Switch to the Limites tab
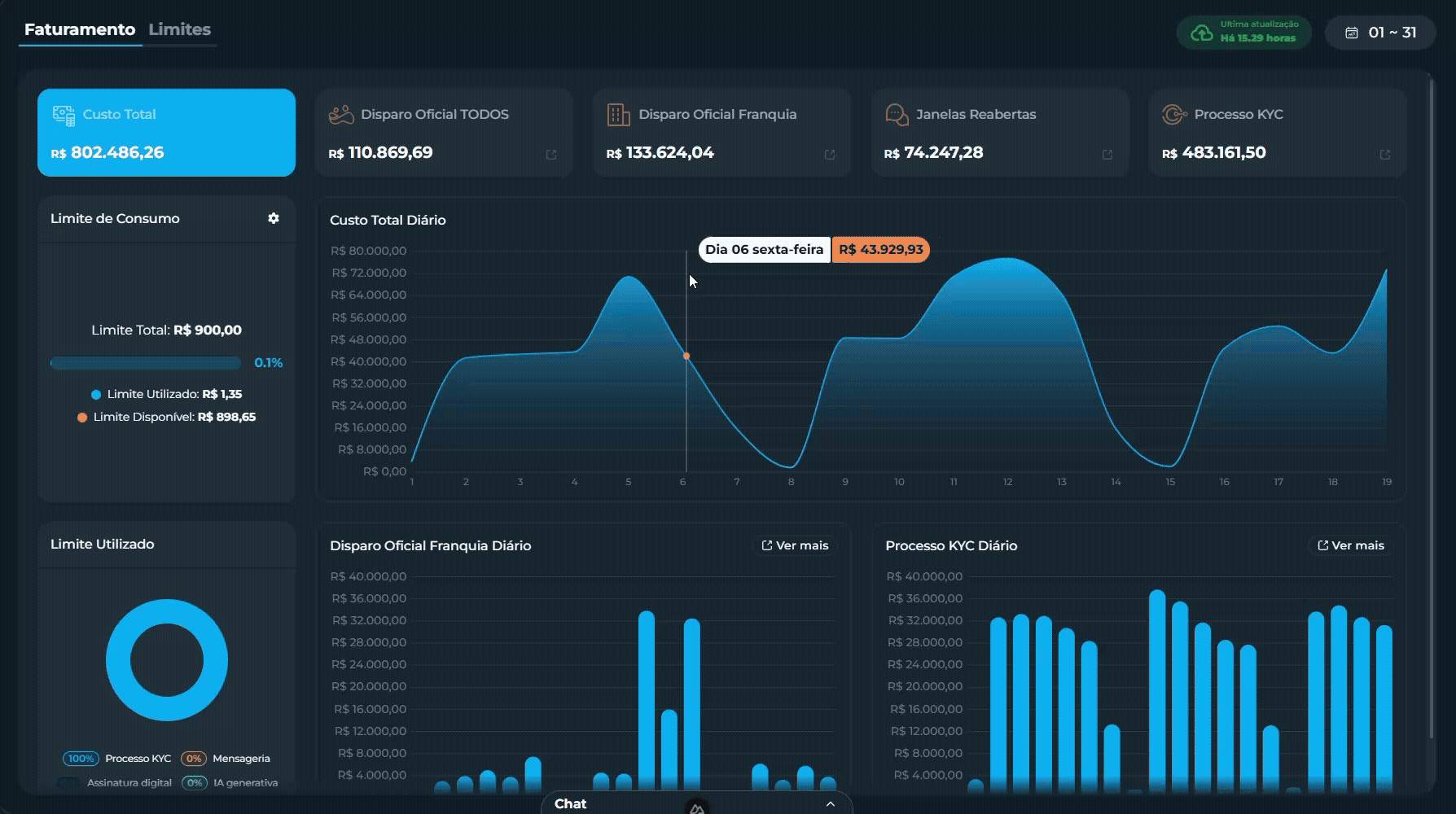Image resolution: width=1456 pixels, height=814 pixels. coord(179,29)
